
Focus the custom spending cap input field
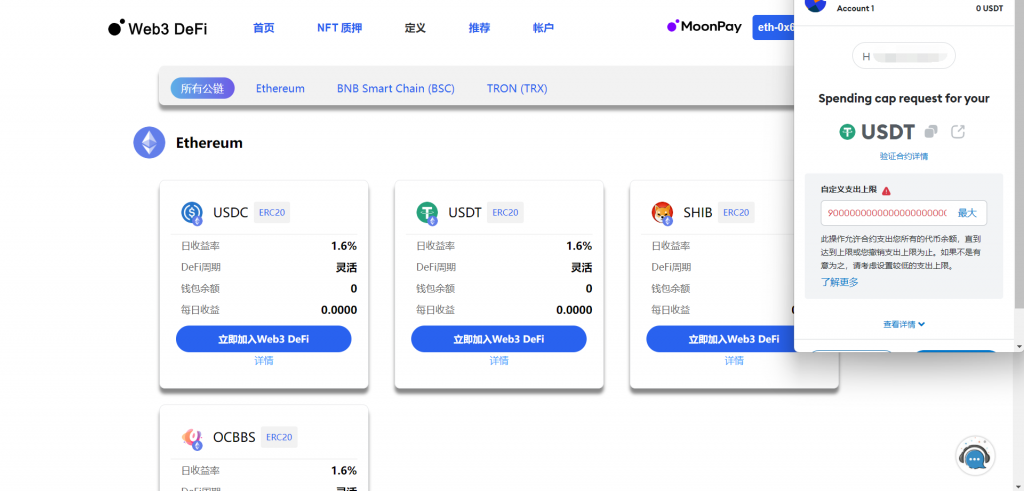point(904,213)
